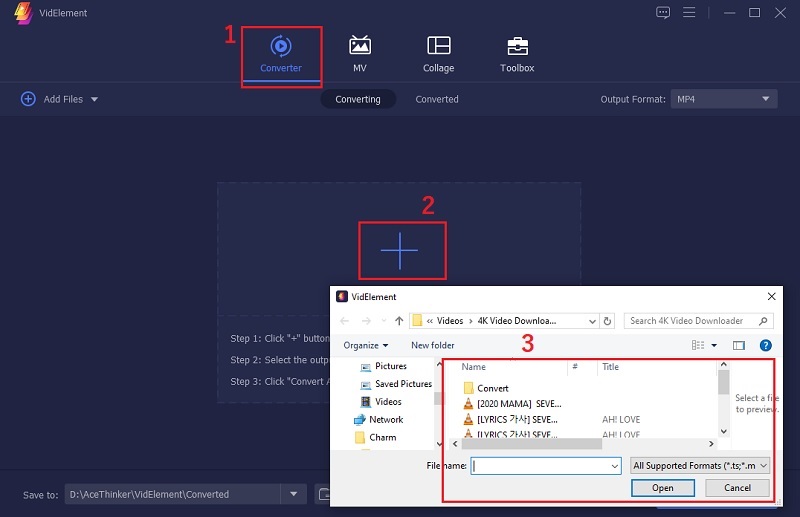Click the file list scroll up arrow
Viewport: 800px width, 517px height.
723,365
